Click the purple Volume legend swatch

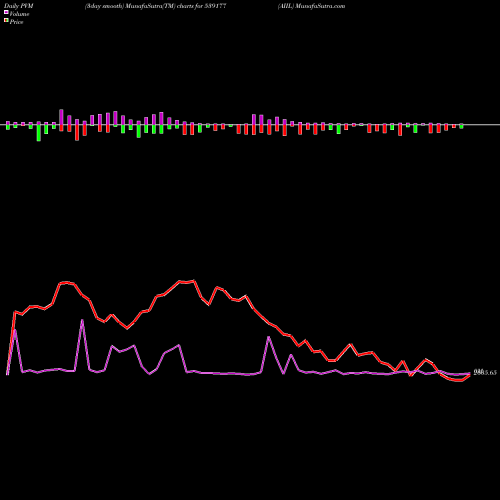tap(6, 13)
